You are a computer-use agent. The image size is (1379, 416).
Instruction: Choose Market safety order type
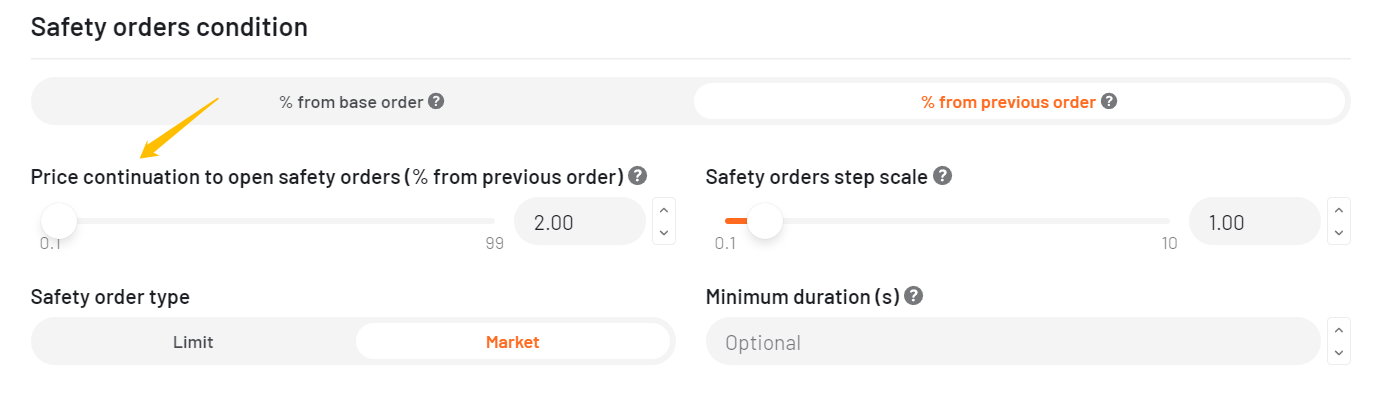[x=513, y=342]
